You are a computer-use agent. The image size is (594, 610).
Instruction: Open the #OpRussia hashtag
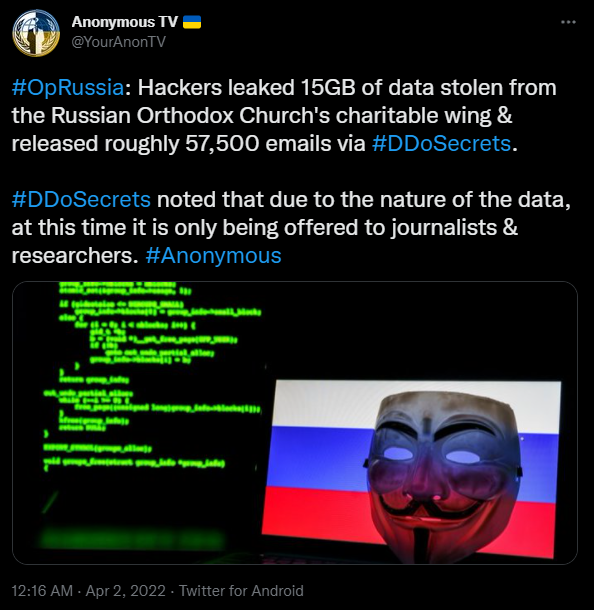68,88
